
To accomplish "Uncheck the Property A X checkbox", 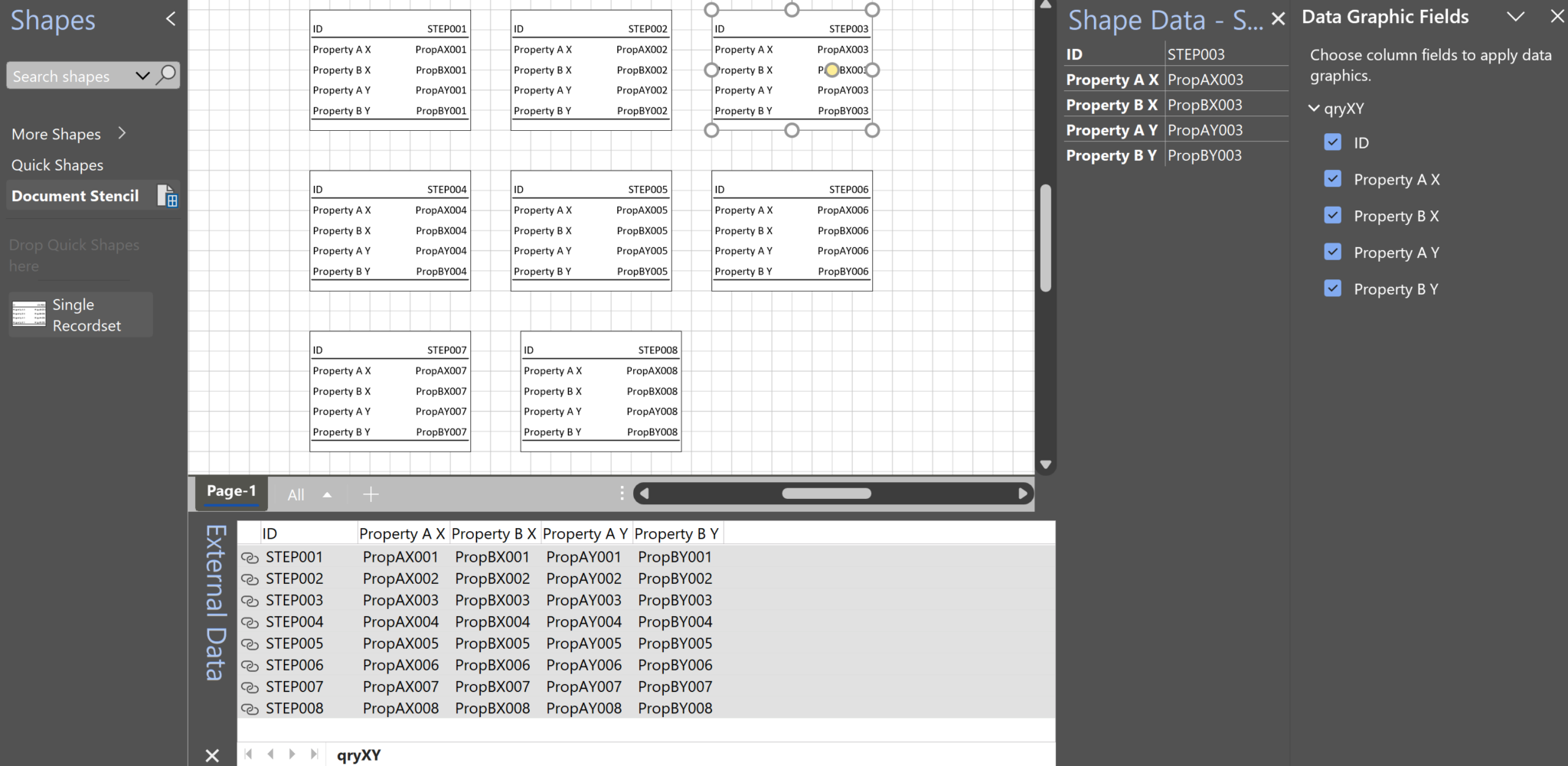I will (1333, 178).
